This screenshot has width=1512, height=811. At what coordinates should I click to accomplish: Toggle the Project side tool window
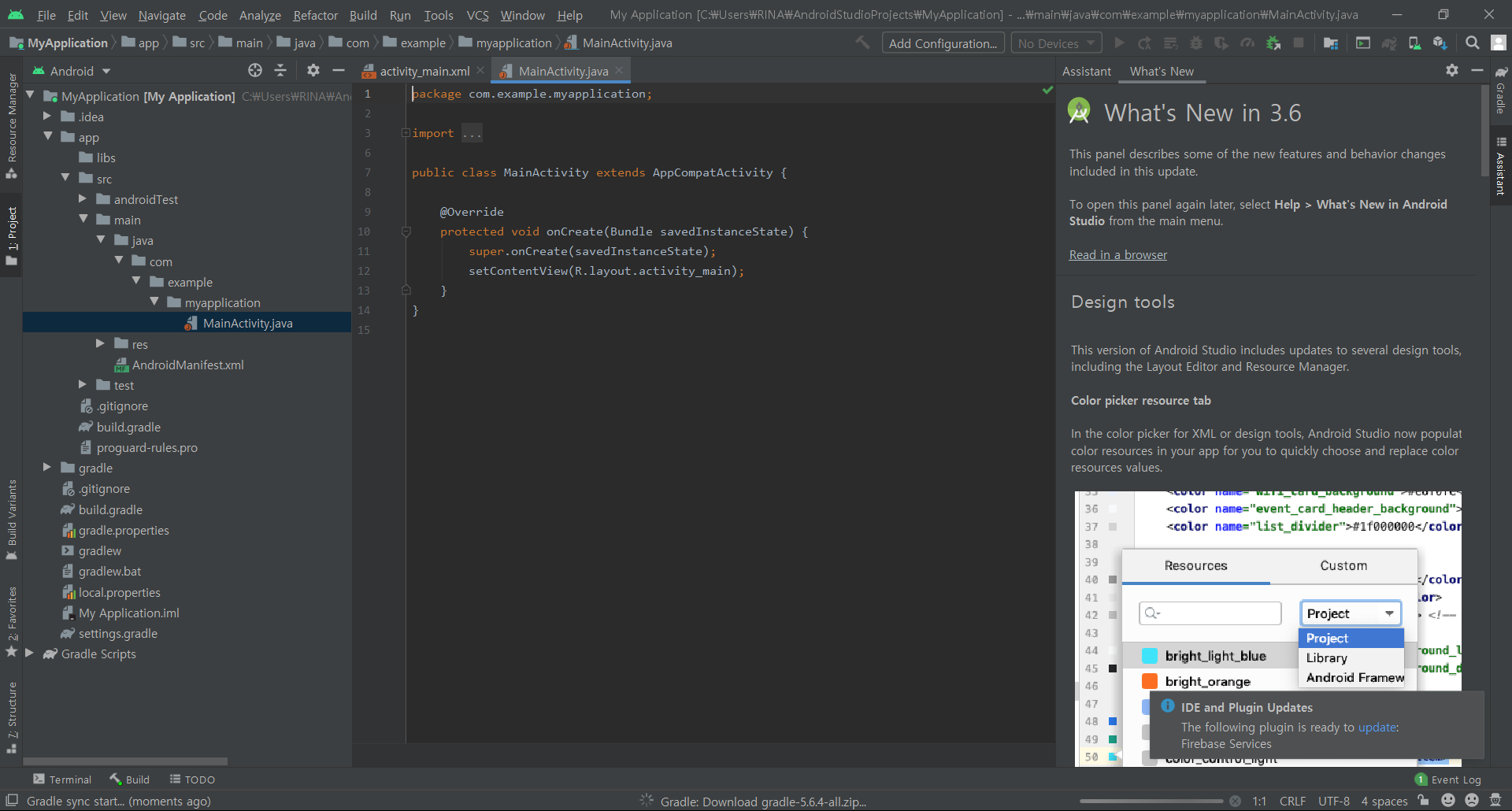11,236
